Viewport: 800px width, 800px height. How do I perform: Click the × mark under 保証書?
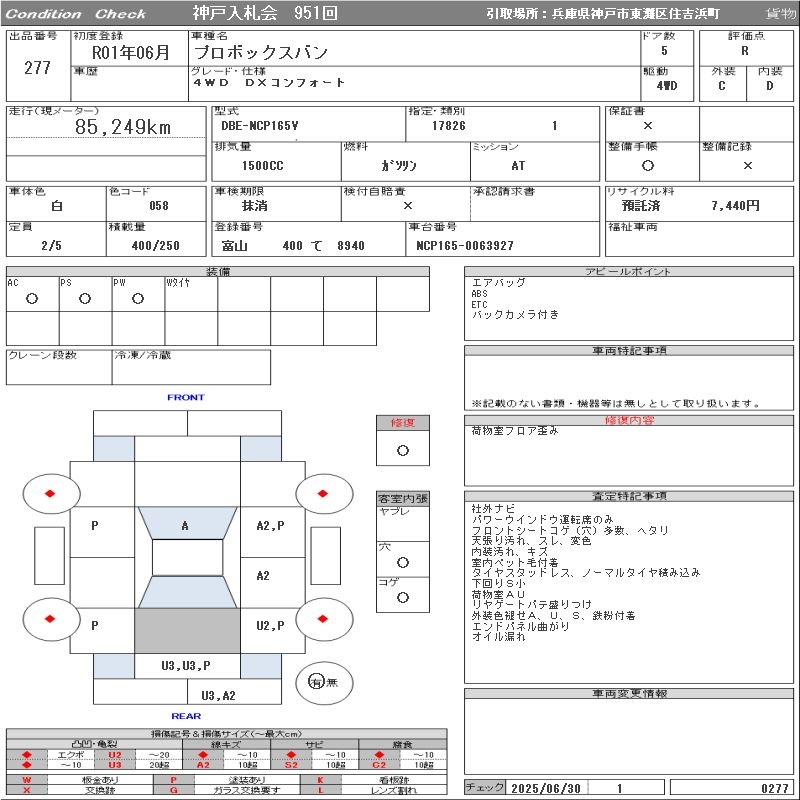[647, 126]
